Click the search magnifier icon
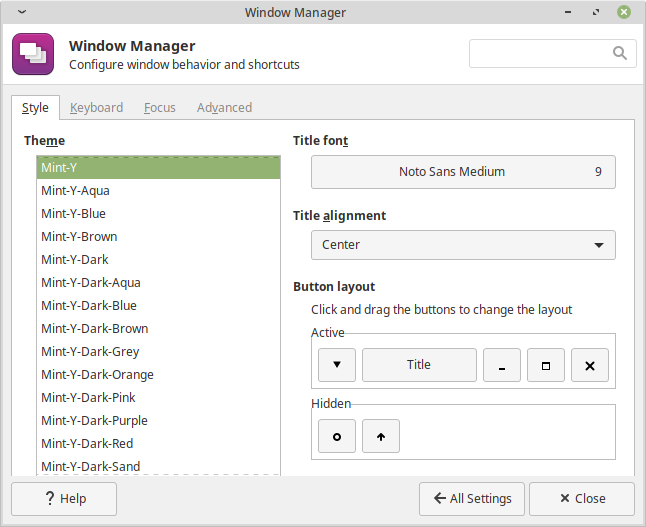The height and width of the screenshot is (527, 646). click(620, 53)
